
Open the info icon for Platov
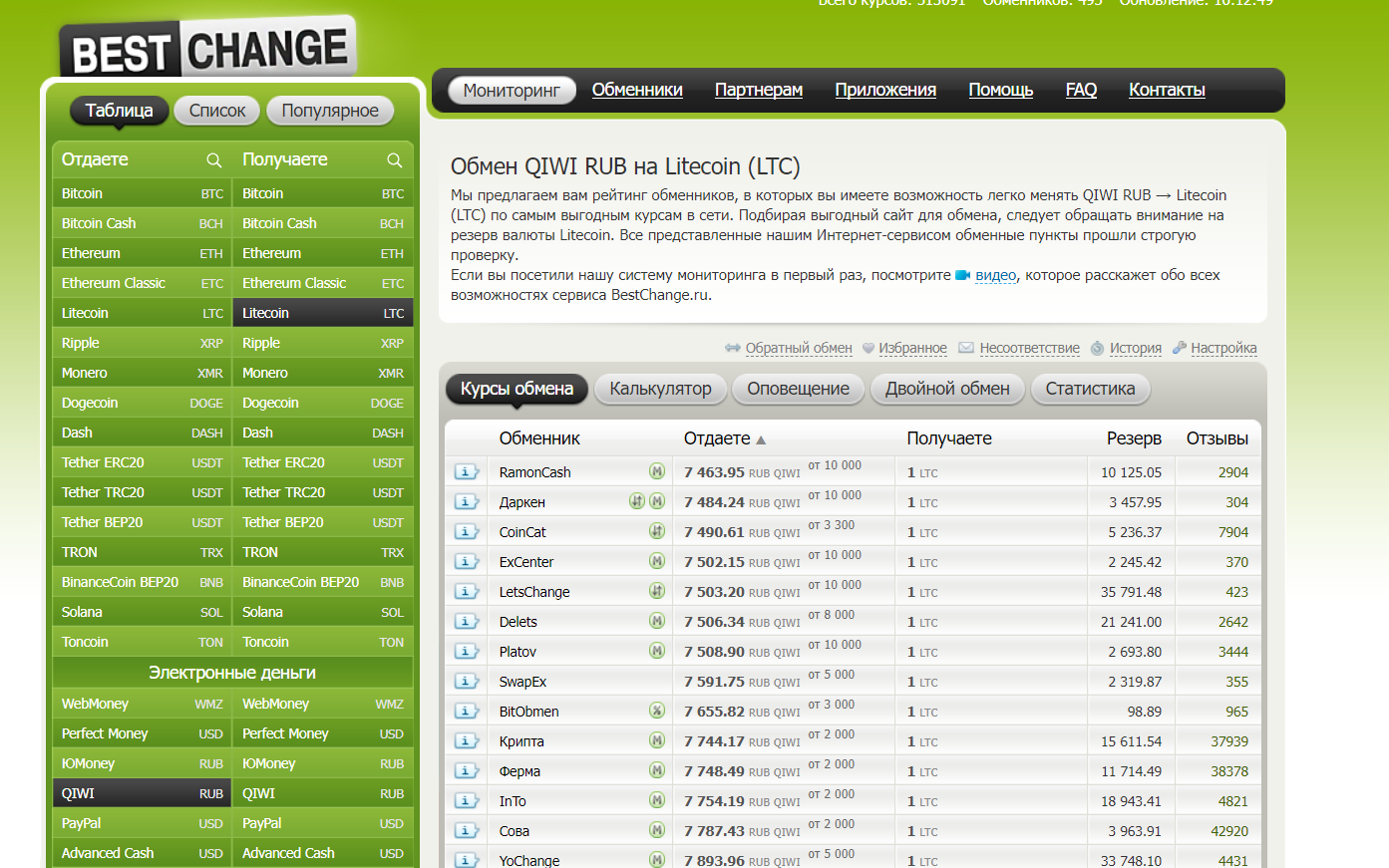tap(467, 652)
